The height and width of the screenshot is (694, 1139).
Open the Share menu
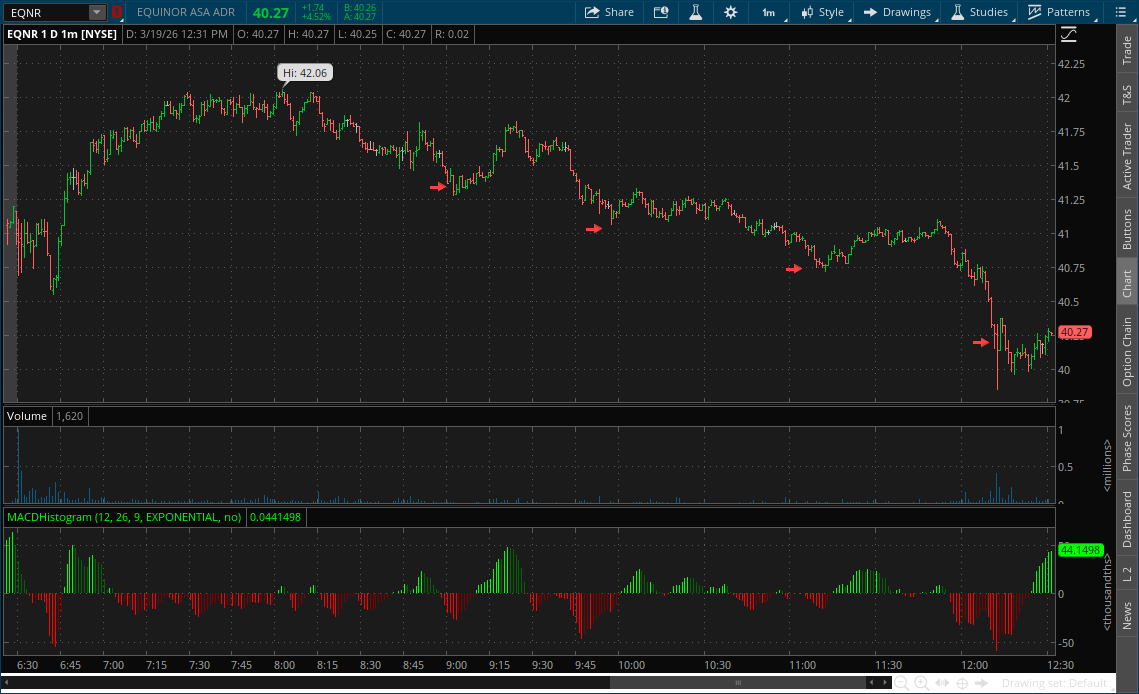tap(609, 12)
